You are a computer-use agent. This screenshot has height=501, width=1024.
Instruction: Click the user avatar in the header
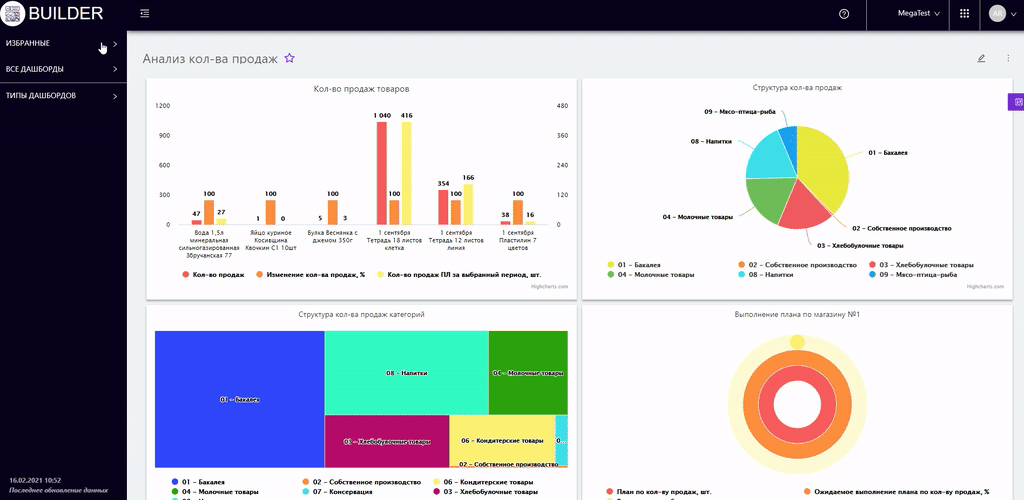coord(997,14)
